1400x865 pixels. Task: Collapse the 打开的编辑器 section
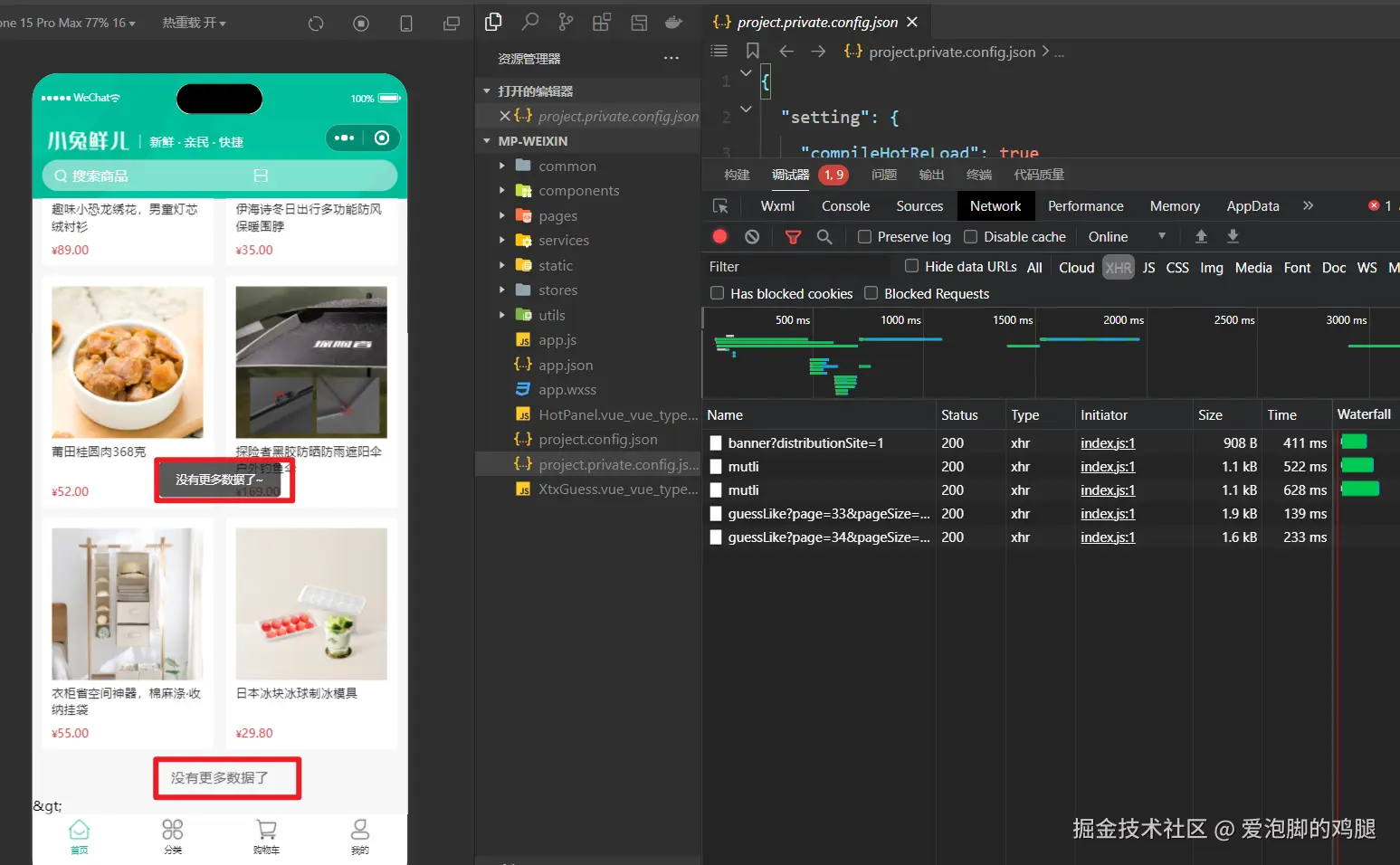coord(487,91)
